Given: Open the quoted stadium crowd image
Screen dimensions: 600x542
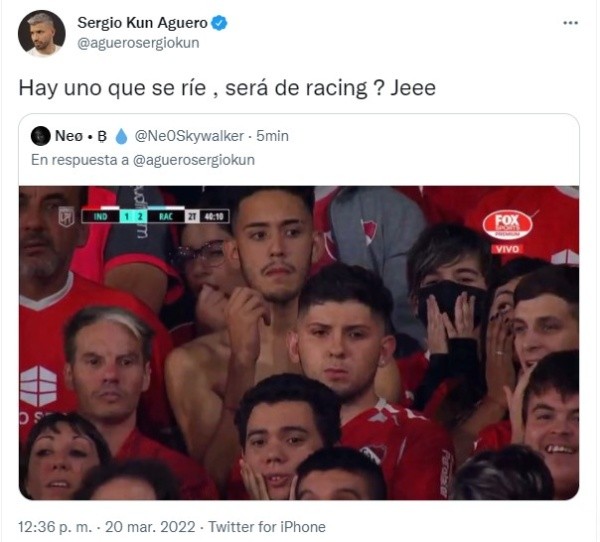Looking at the screenshot, I should (x=299, y=343).
